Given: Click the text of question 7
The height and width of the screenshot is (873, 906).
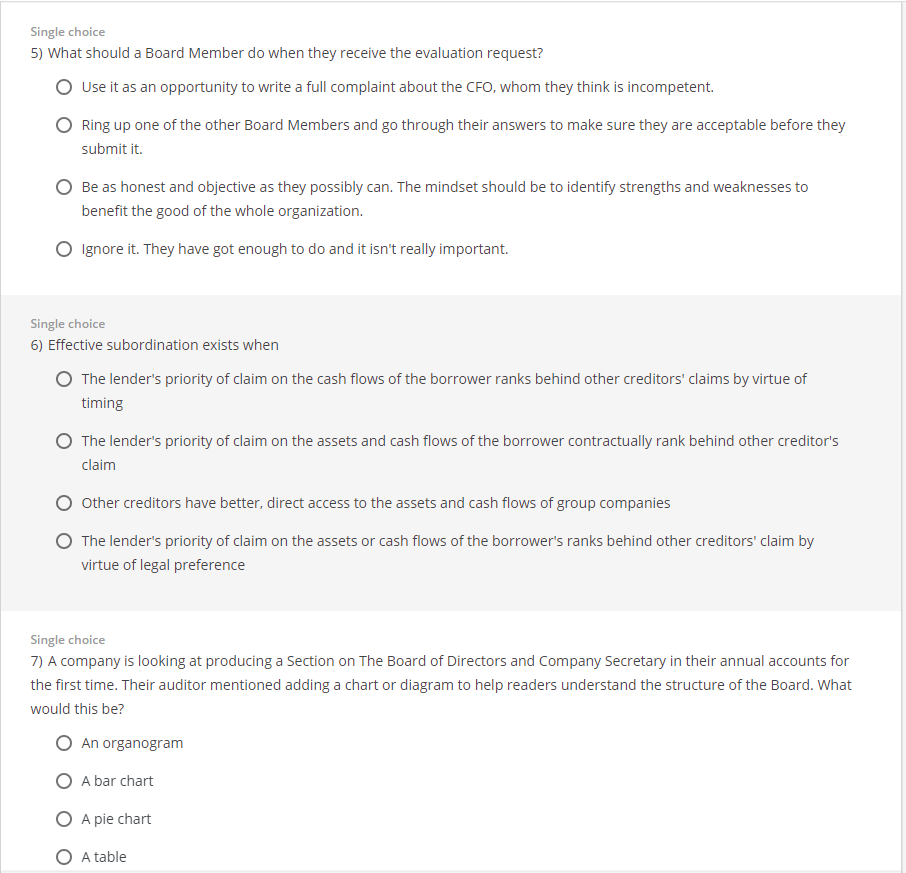Looking at the screenshot, I should coord(438,684).
